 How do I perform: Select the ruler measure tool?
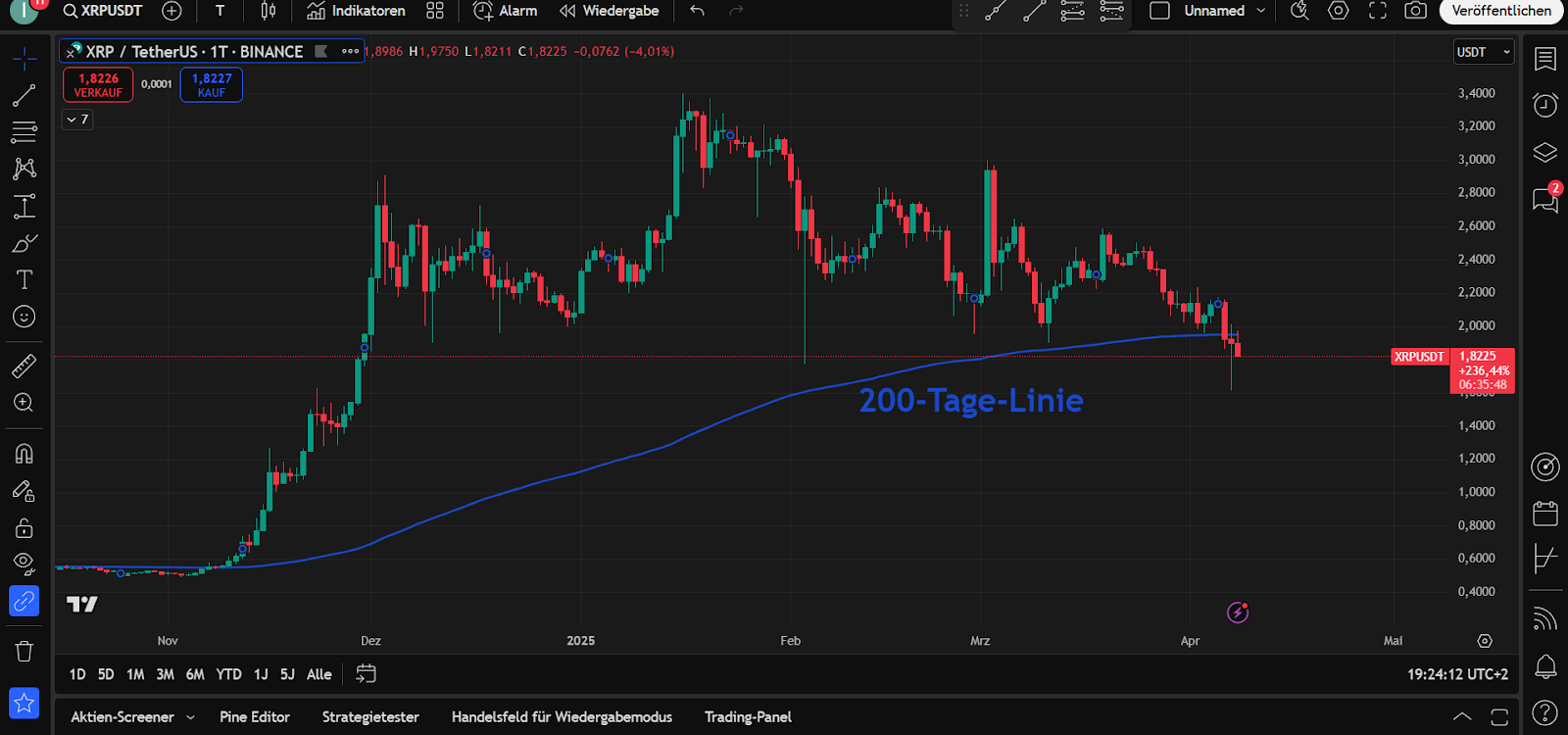[x=24, y=366]
